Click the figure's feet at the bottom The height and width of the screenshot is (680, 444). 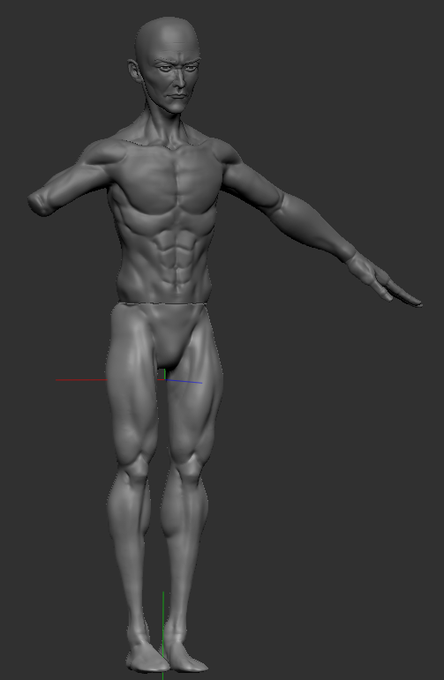click(x=166, y=655)
